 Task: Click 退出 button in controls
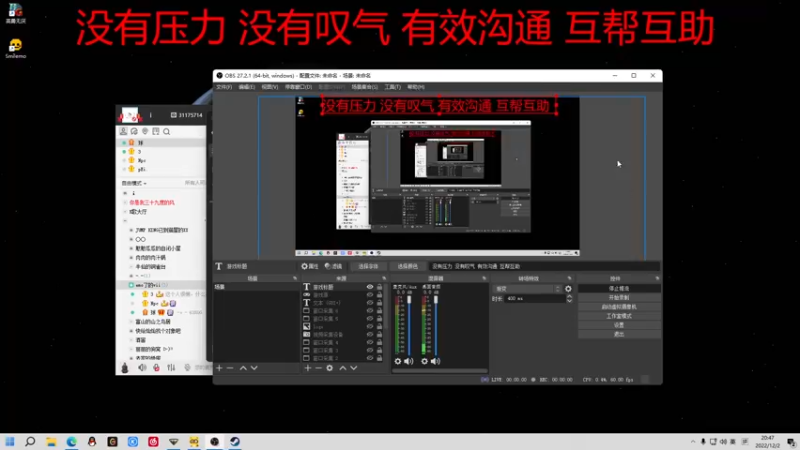(x=619, y=334)
